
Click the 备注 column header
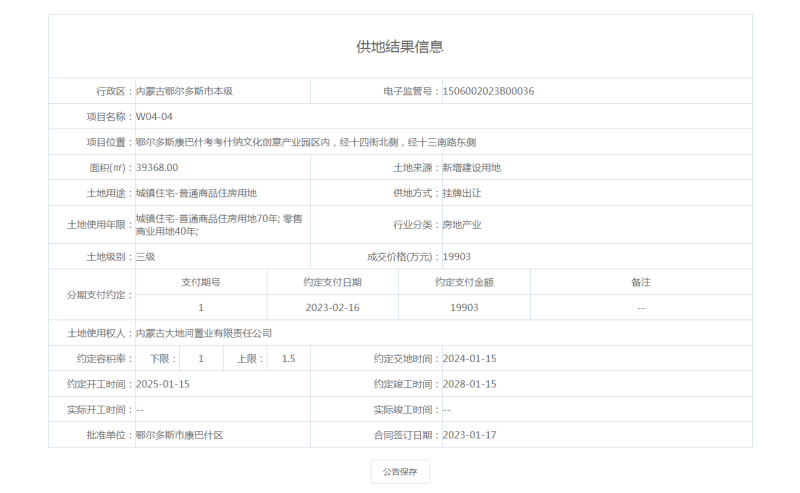tap(641, 282)
